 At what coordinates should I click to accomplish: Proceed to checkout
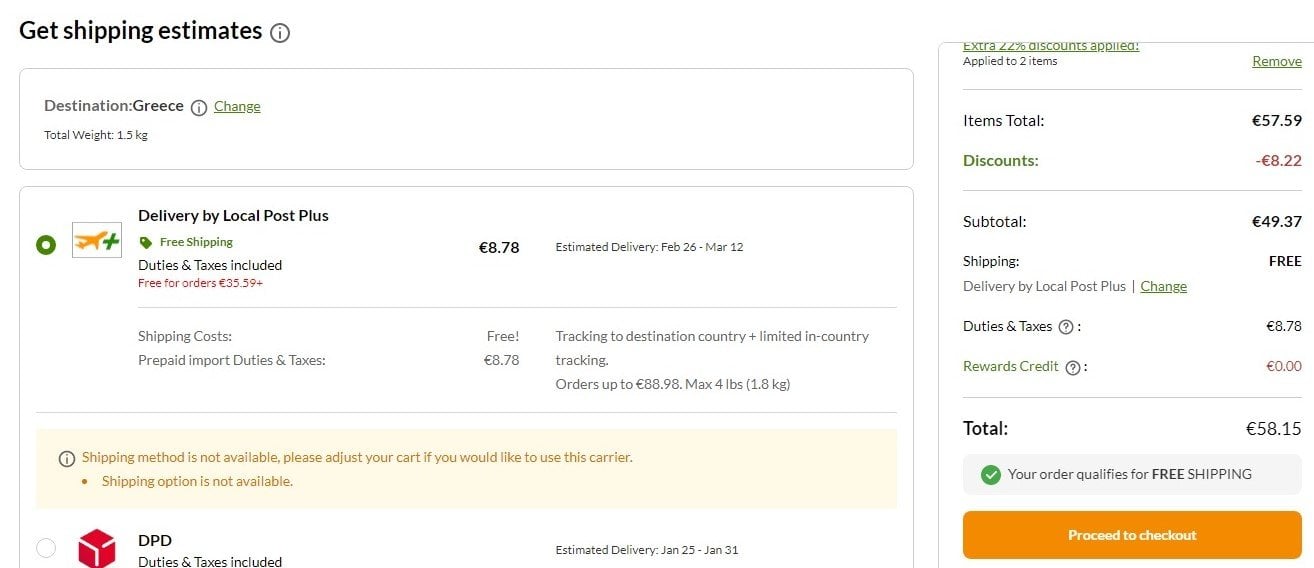pos(1132,535)
